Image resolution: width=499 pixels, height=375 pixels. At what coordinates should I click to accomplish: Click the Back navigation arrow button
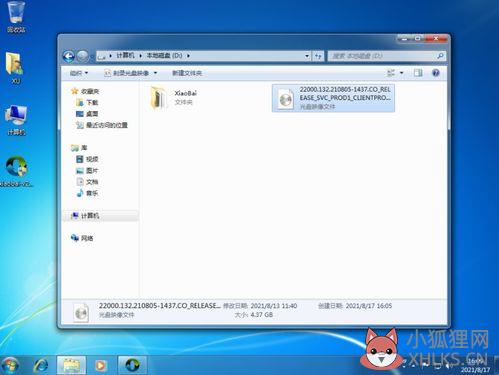pos(69,56)
